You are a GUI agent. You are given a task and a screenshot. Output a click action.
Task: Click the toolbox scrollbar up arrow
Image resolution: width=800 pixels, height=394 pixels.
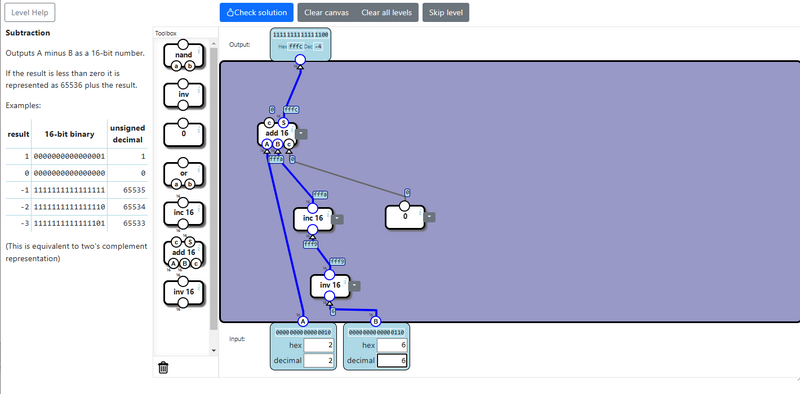coord(214,42)
